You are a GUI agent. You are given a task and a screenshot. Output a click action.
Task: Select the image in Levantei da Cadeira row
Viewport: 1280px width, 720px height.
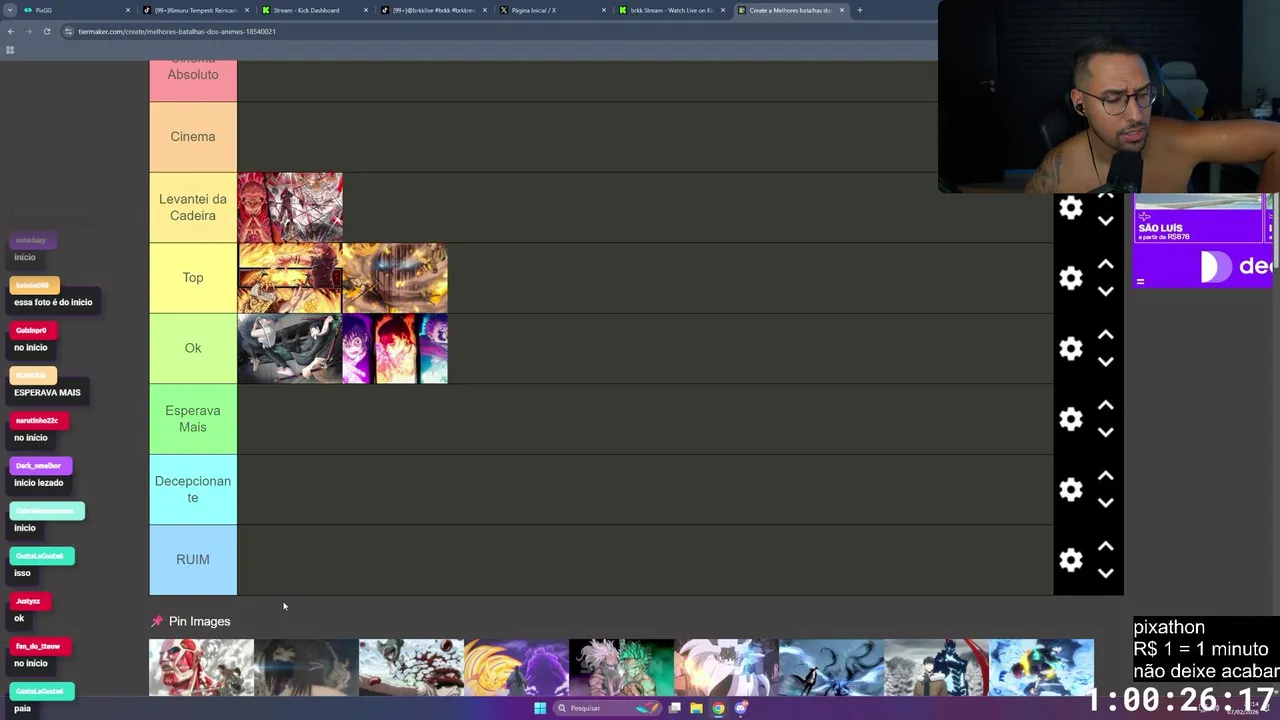pyautogui.click(x=290, y=207)
